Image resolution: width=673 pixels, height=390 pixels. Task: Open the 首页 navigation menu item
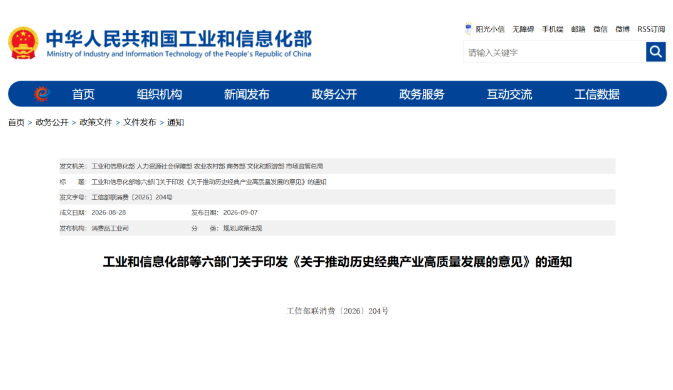click(x=83, y=94)
